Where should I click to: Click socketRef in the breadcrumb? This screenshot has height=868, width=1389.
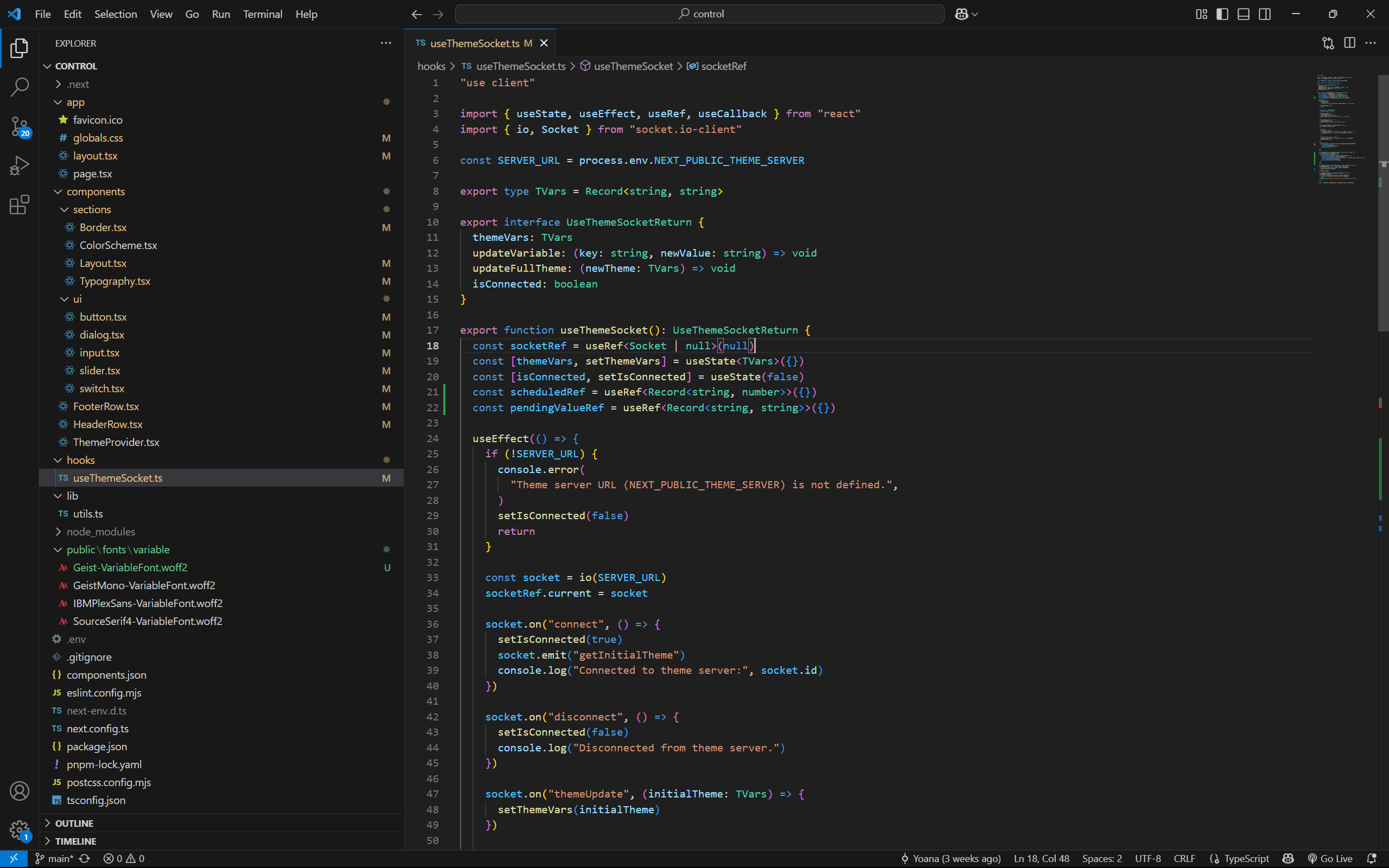click(x=716, y=66)
